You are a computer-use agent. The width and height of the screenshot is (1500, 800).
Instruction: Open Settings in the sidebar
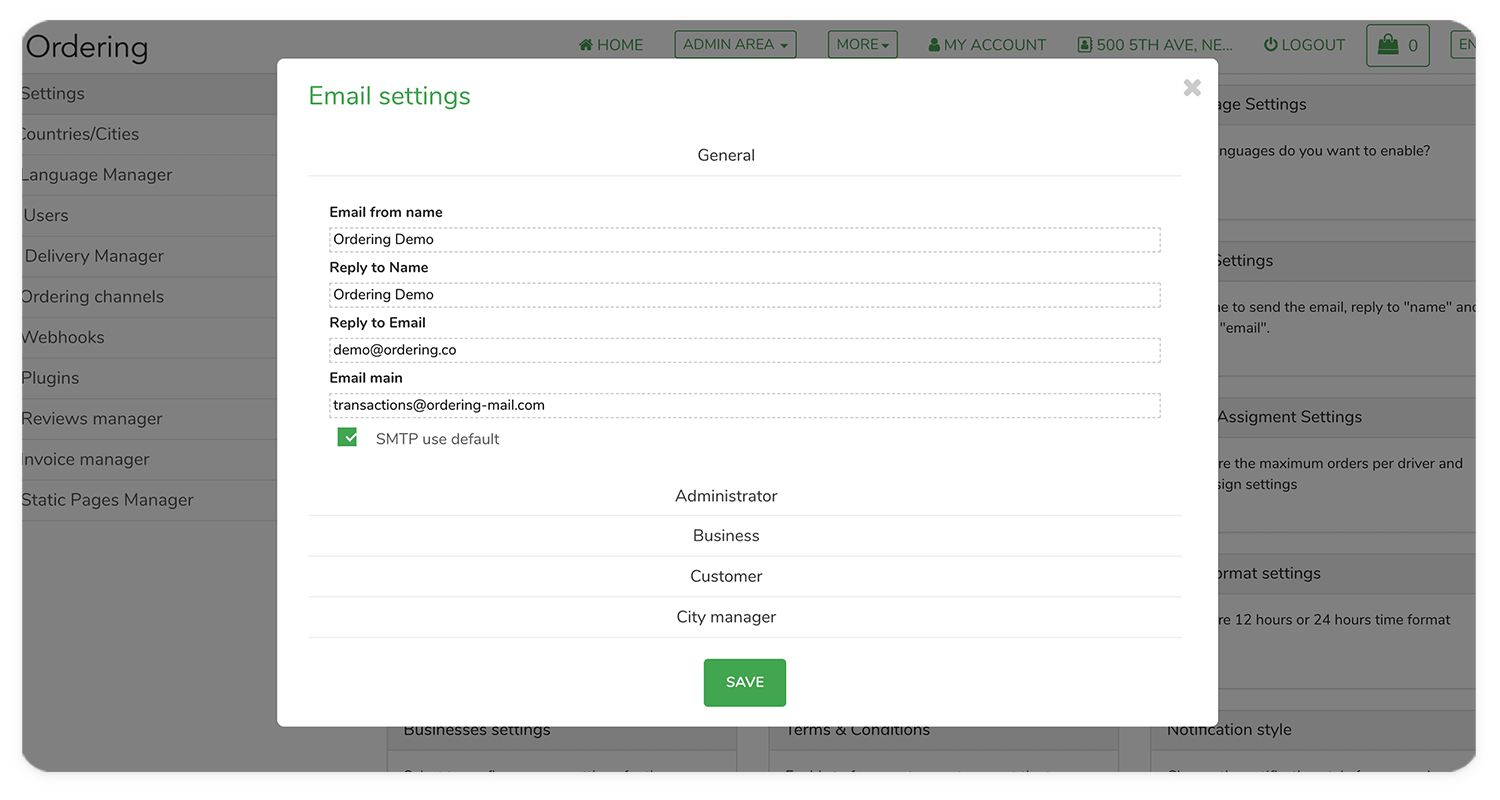[150, 93]
